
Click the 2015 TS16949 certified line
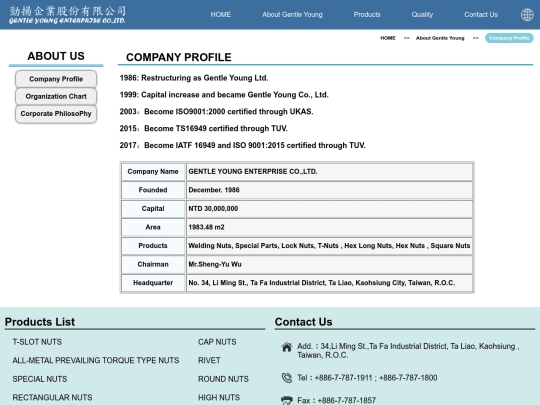click(204, 129)
